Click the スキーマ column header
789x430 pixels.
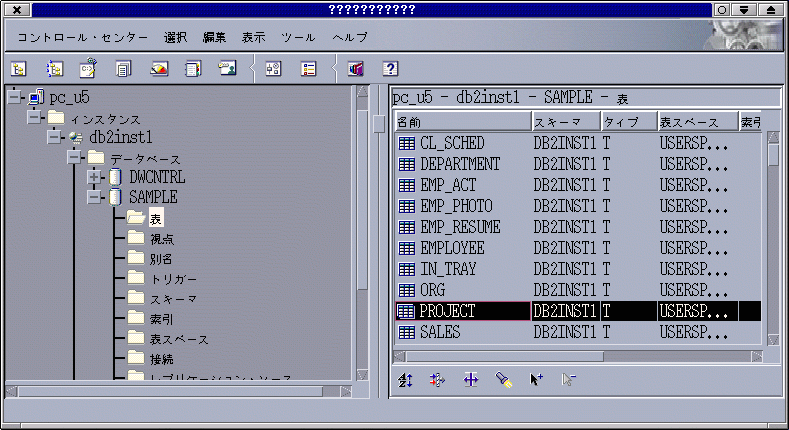(x=564, y=121)
